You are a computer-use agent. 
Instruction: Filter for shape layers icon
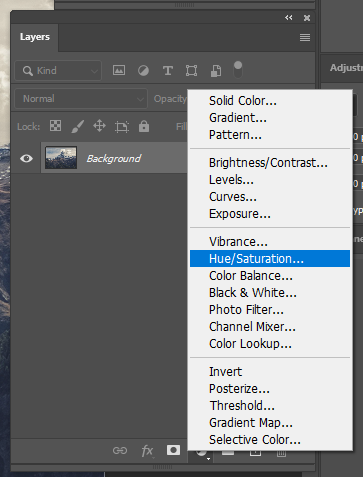(191, 71)
